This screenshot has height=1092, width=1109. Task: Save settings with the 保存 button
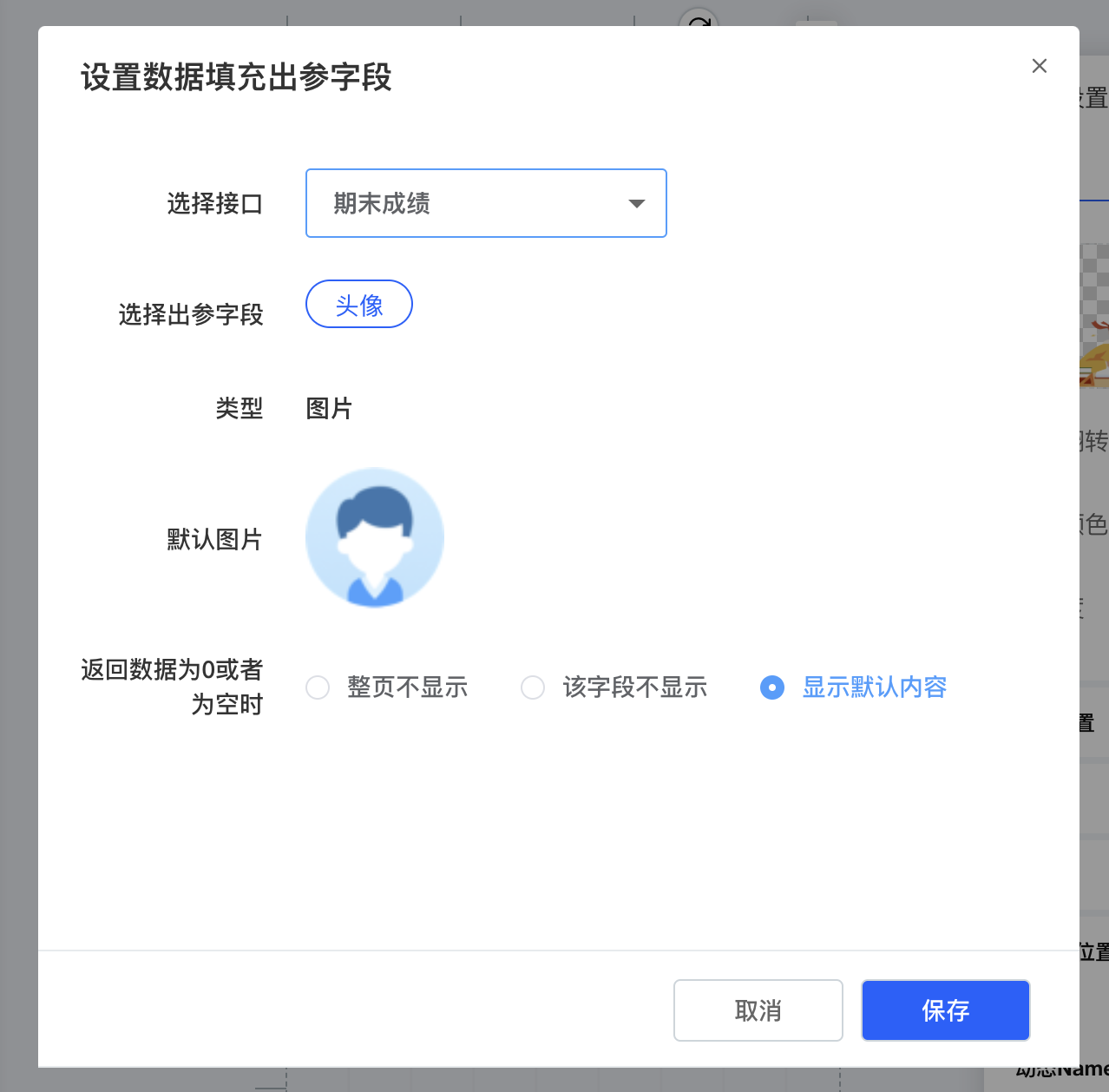click(946, 1010)
